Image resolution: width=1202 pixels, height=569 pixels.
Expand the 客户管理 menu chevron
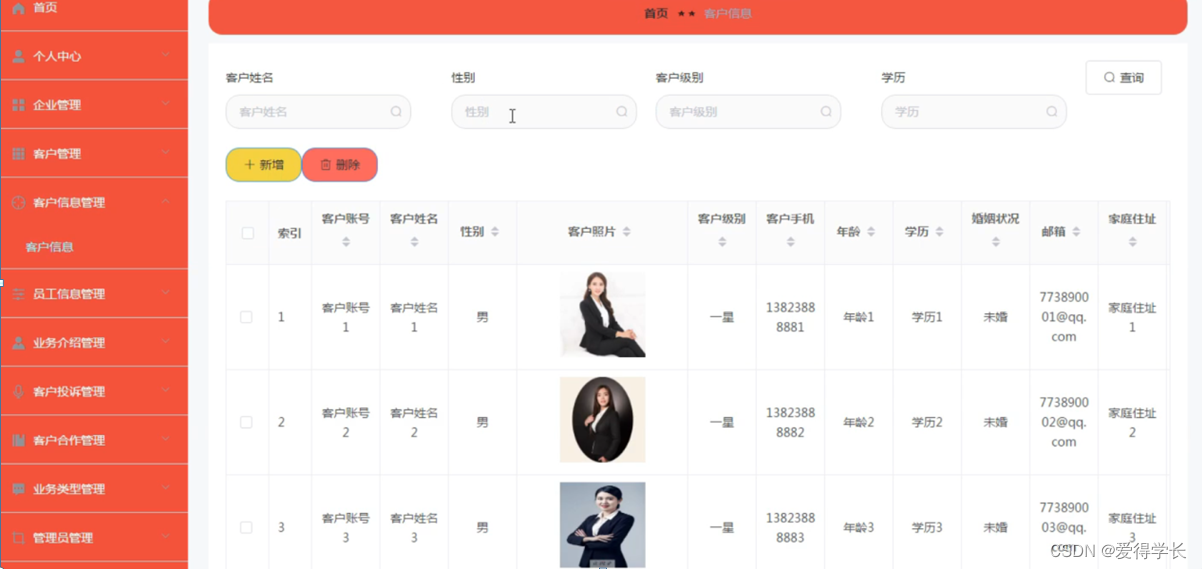[x=166, y=153]
